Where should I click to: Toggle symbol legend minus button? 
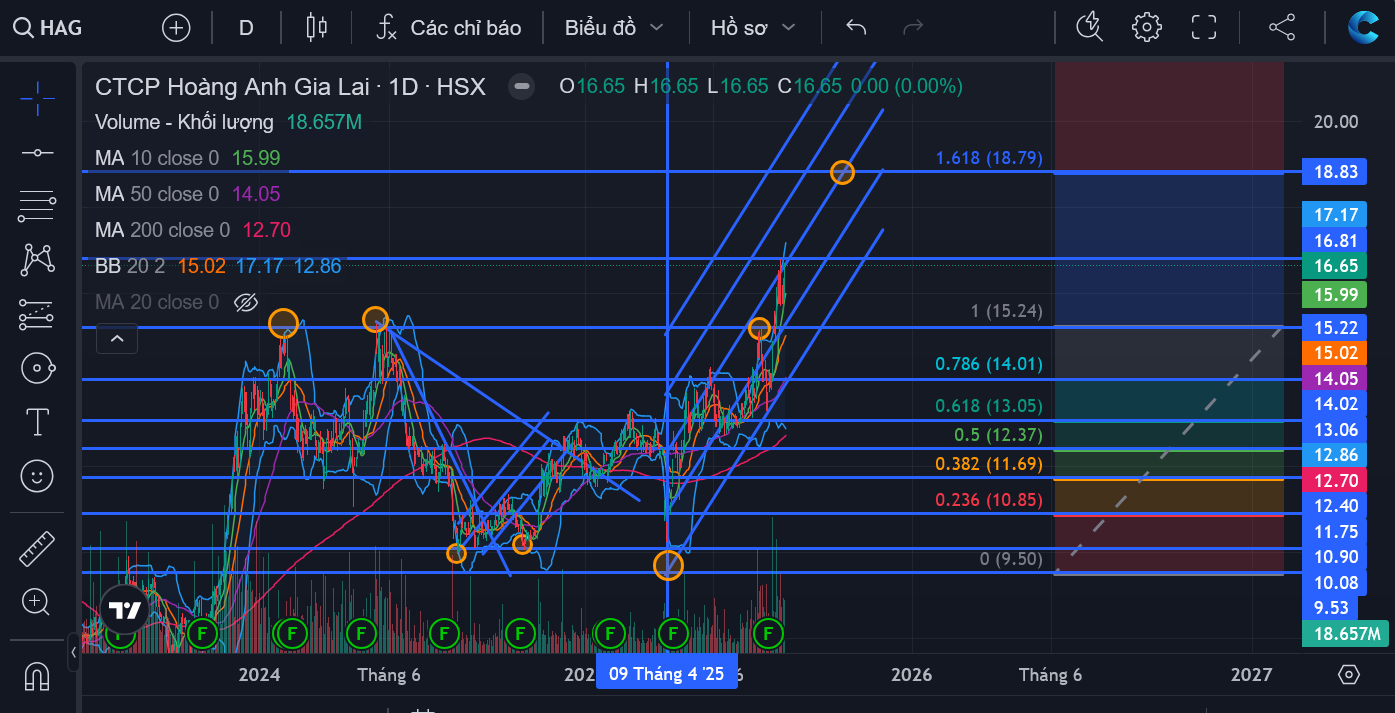(x=521, y=87)
